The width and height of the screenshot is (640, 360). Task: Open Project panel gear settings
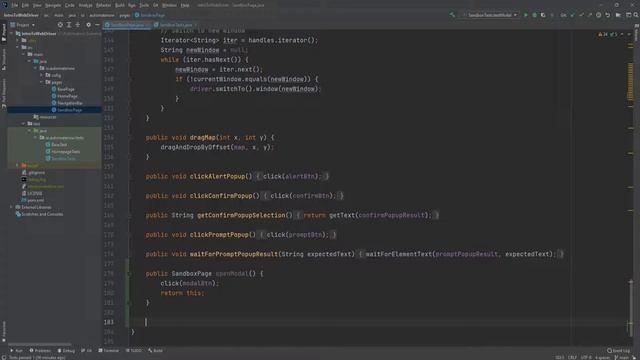(x=89, y=25)
